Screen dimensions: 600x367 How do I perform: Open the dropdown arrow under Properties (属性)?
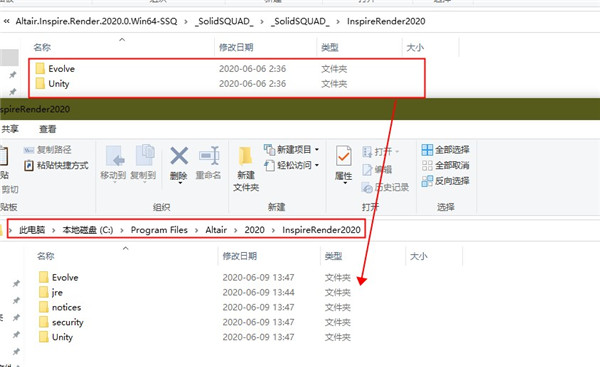[345, 183]
